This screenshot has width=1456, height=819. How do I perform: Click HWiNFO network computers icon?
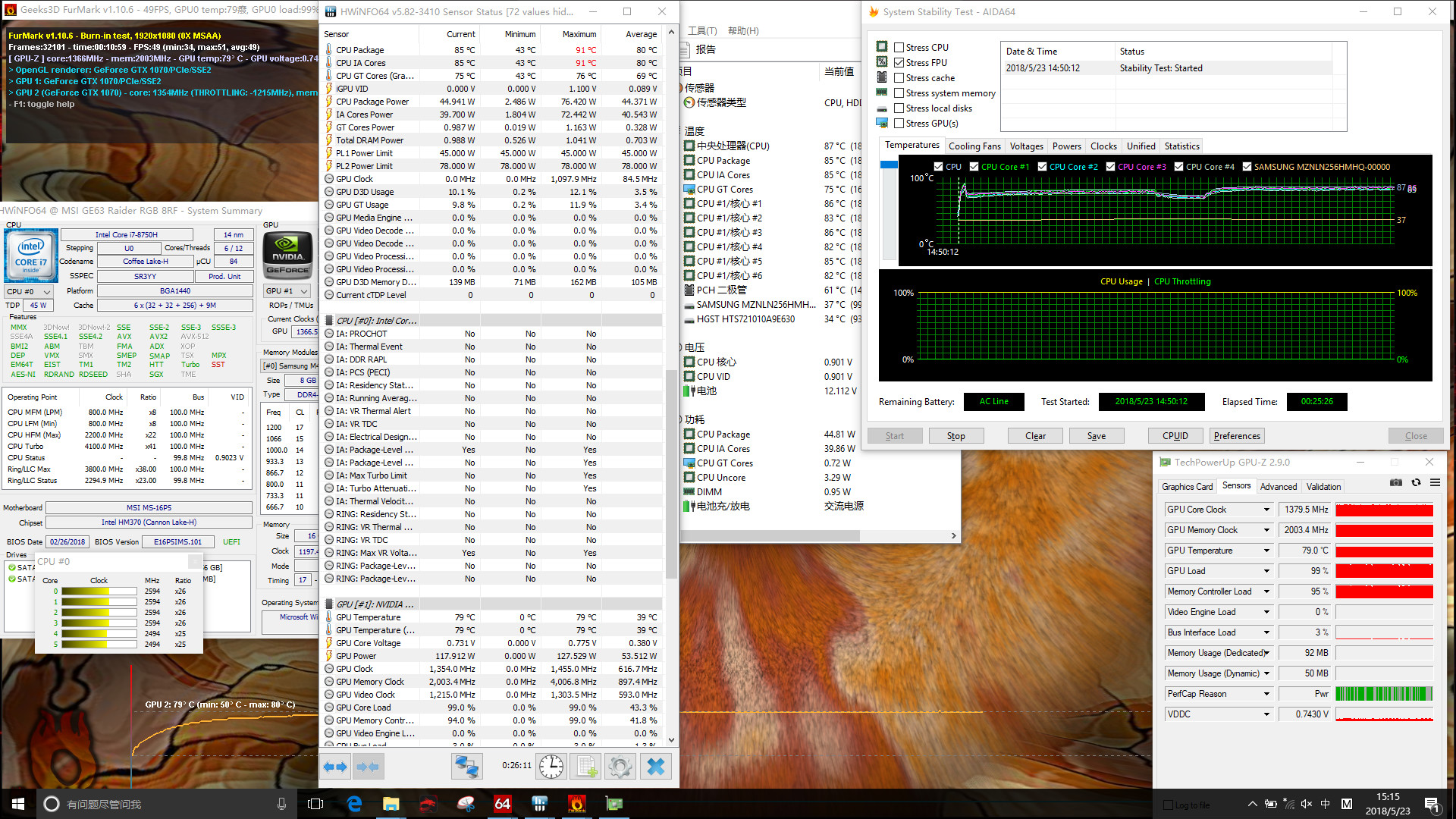coord(466,767)
